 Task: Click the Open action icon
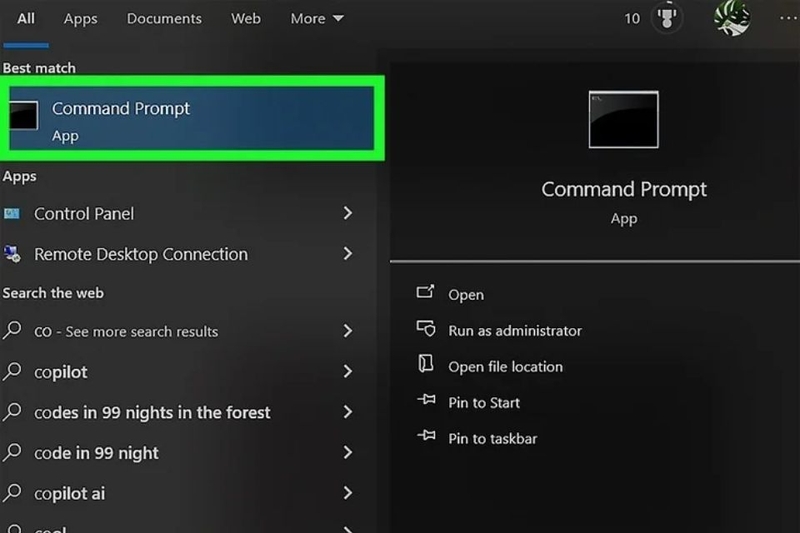point(425,292)
